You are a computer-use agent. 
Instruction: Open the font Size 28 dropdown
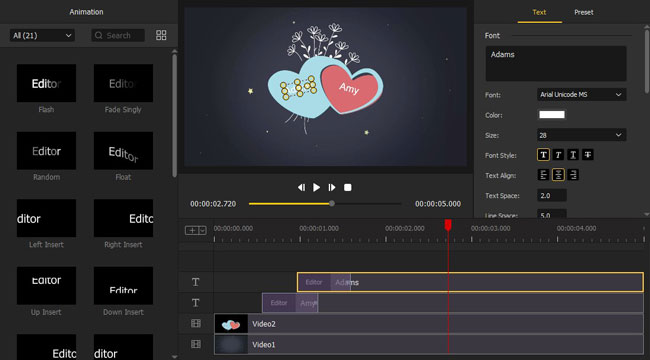click(x=581, y=135)
